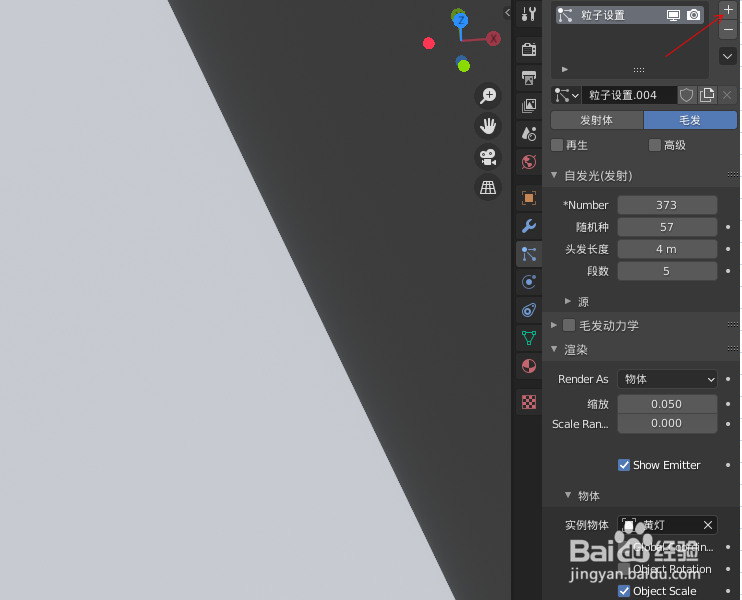
Task: Add a new particle system slot
Action: [x=728, y=10]
